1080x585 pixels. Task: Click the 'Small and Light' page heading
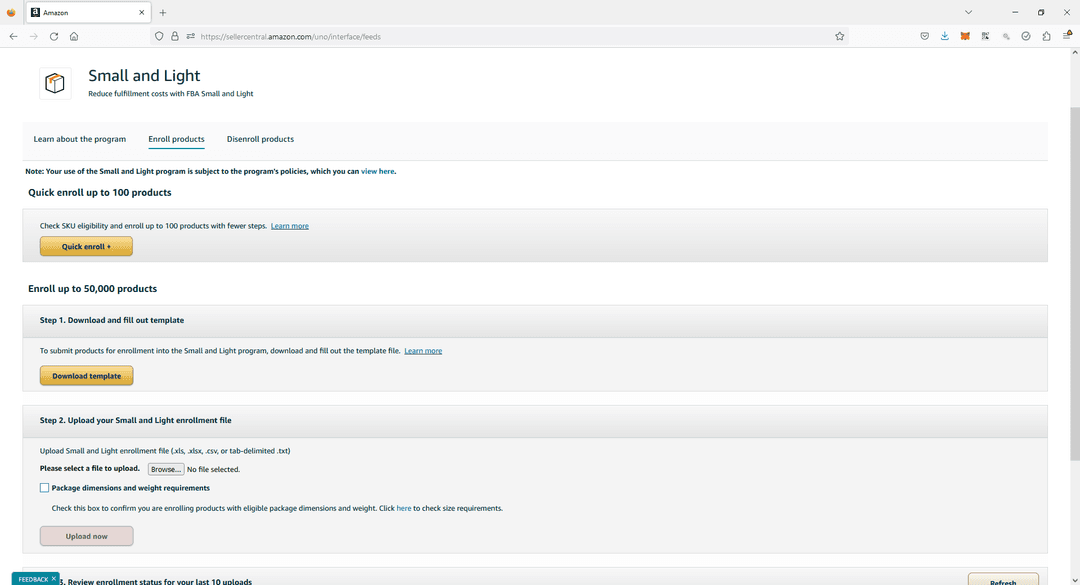(x=144, y=76)
